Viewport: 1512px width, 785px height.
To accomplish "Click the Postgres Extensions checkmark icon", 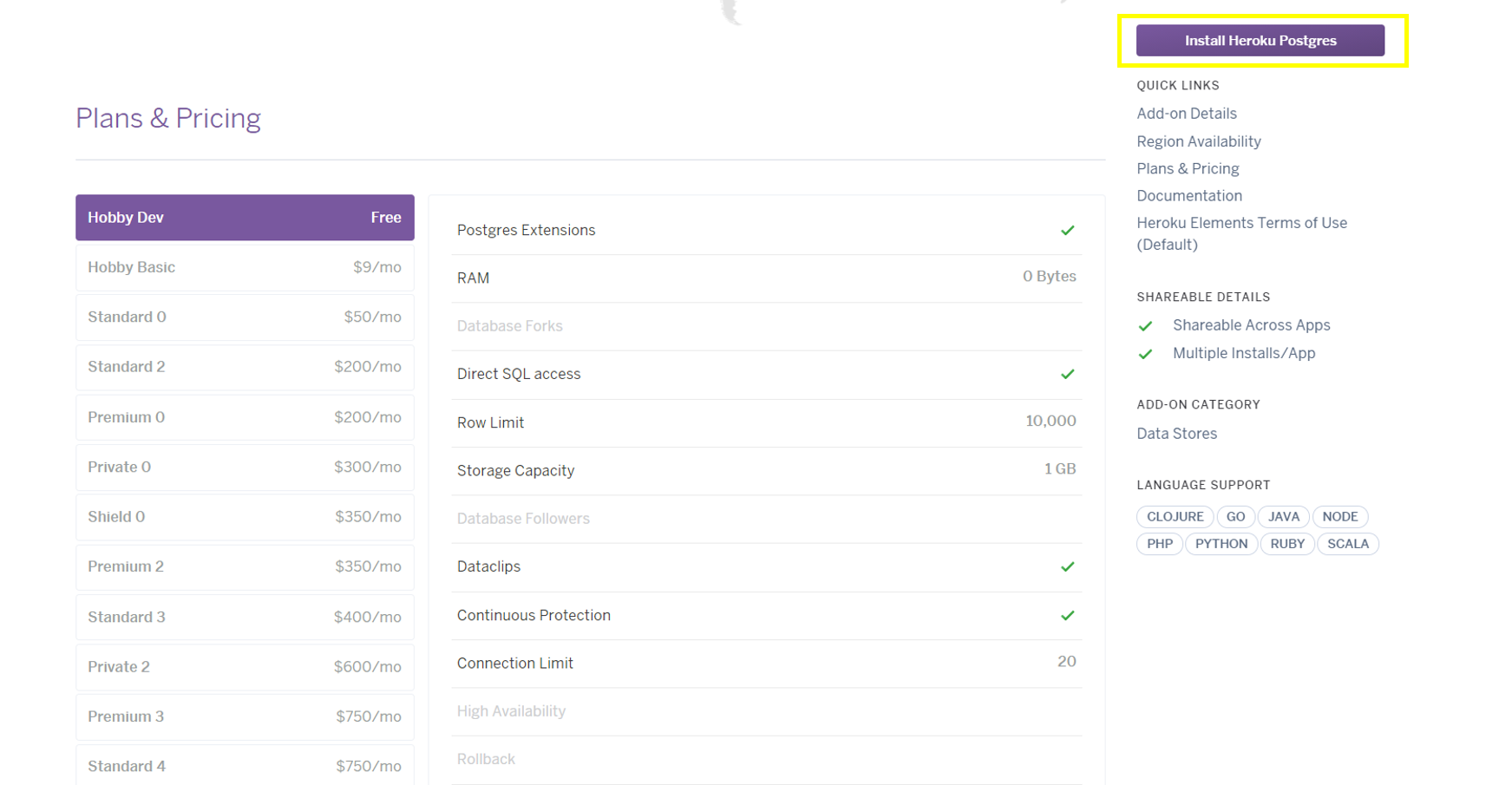I will click(1067, 231).
